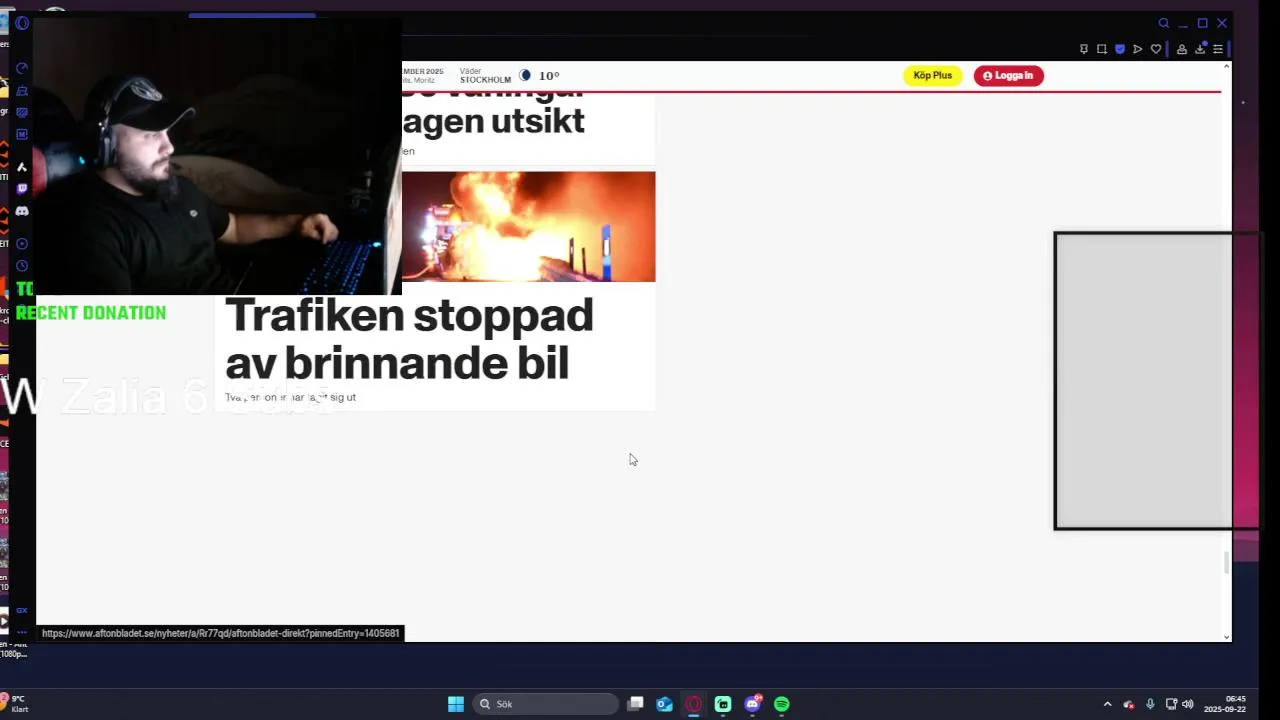Open Discord from the taskbar
This screenshot has width=1280, height=720.
(x=753, y=704)
